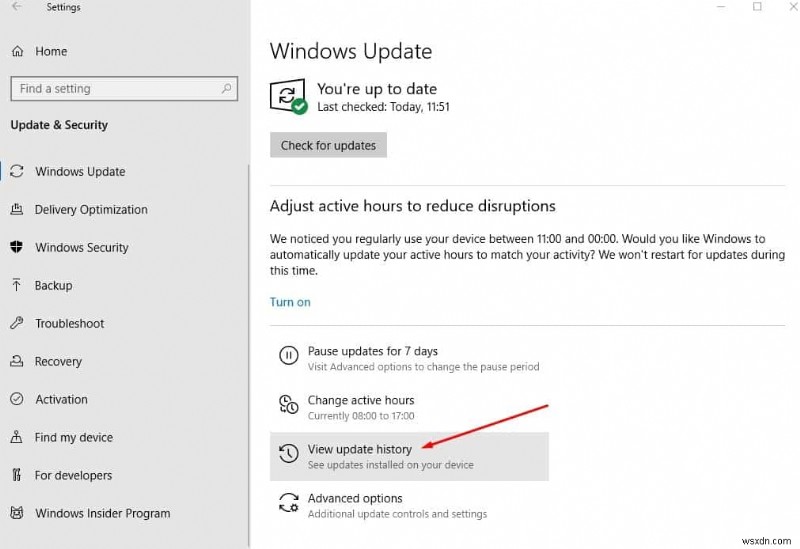
Task: Click 'Visit Advanced options to change the pause period'
Action: click(x=423, y=367)
